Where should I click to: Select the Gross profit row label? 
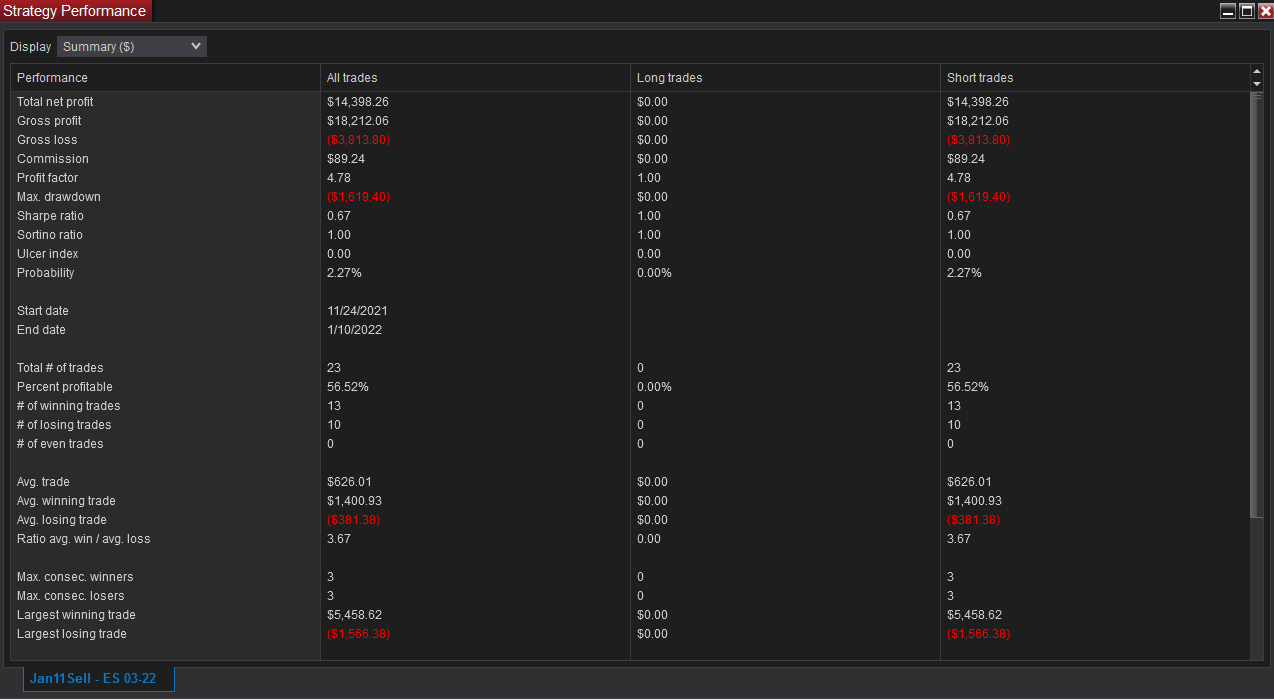49,121
